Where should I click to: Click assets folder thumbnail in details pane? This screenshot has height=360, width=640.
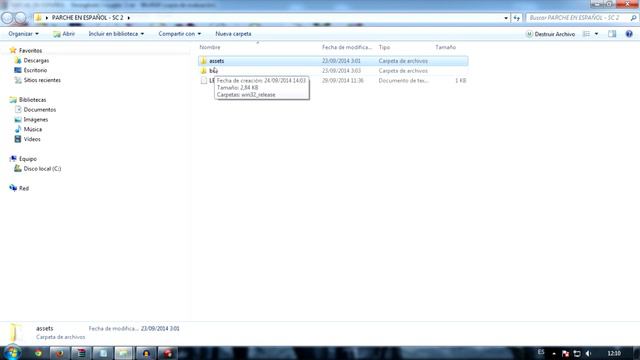point(15,332)
